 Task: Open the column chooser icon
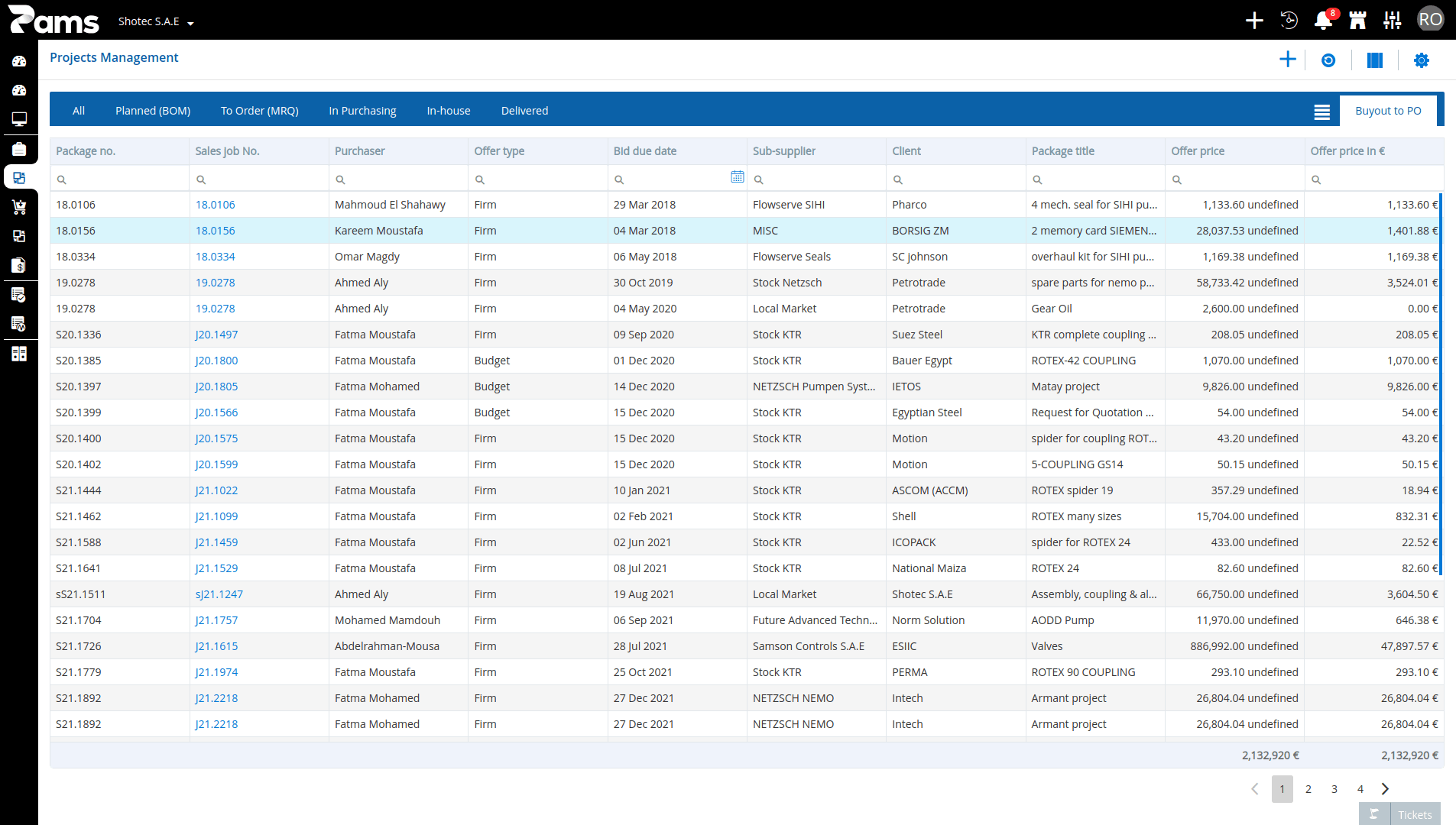click(x=1375, y=60)
